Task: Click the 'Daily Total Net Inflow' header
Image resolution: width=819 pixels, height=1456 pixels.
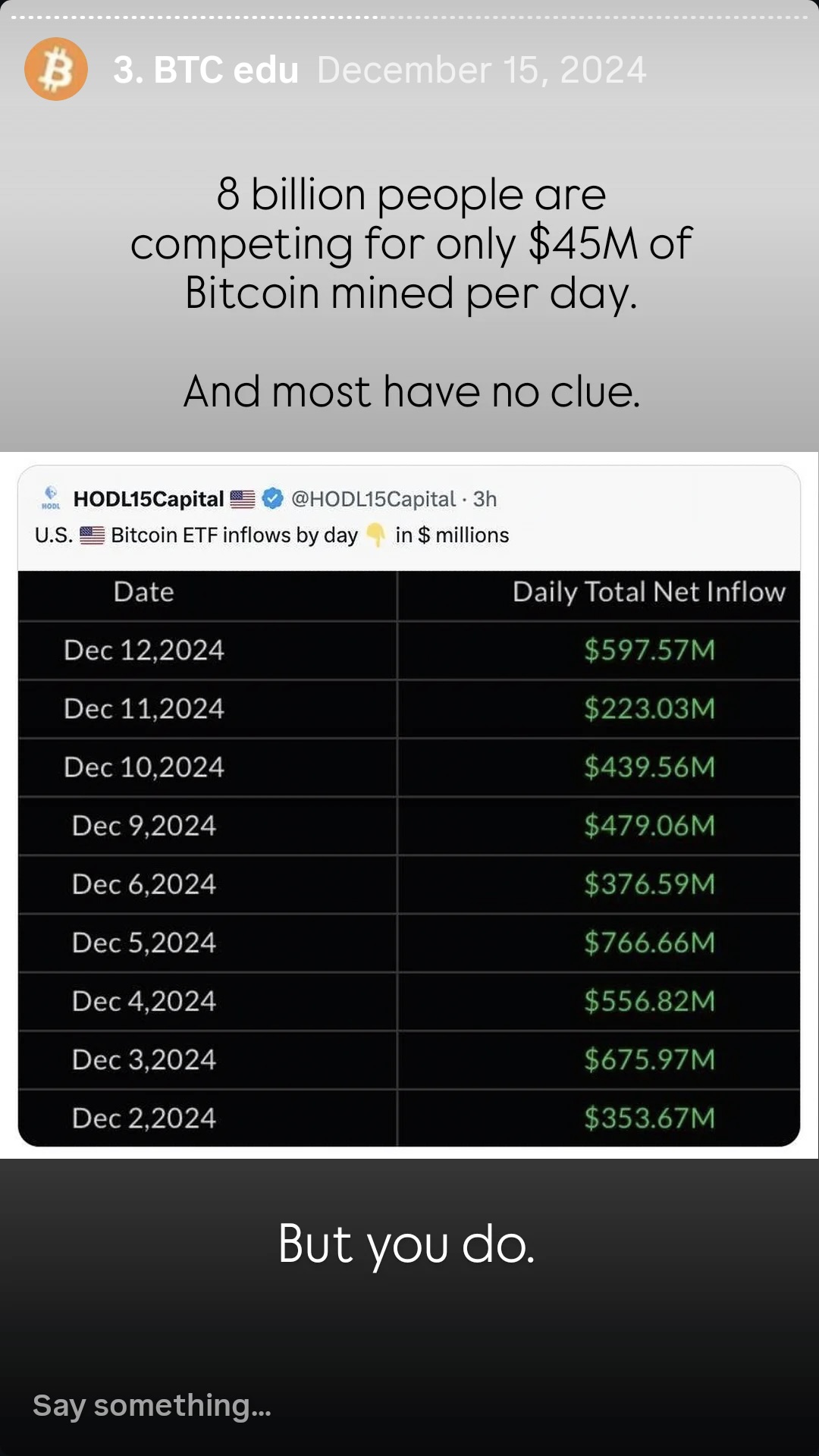Action: [x=648, y=592]
